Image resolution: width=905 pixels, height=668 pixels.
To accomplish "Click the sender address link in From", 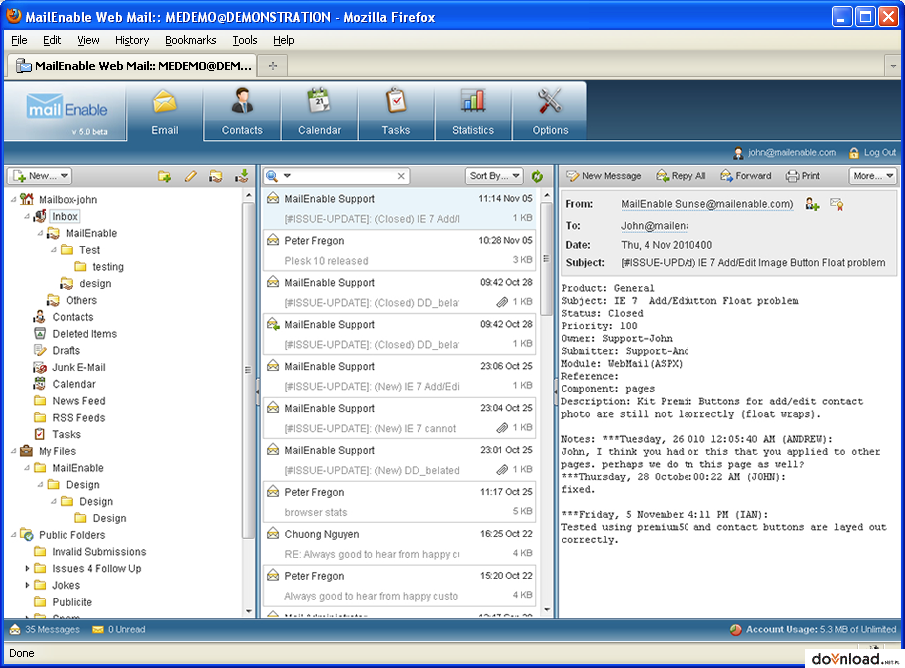I will (707, 204).
